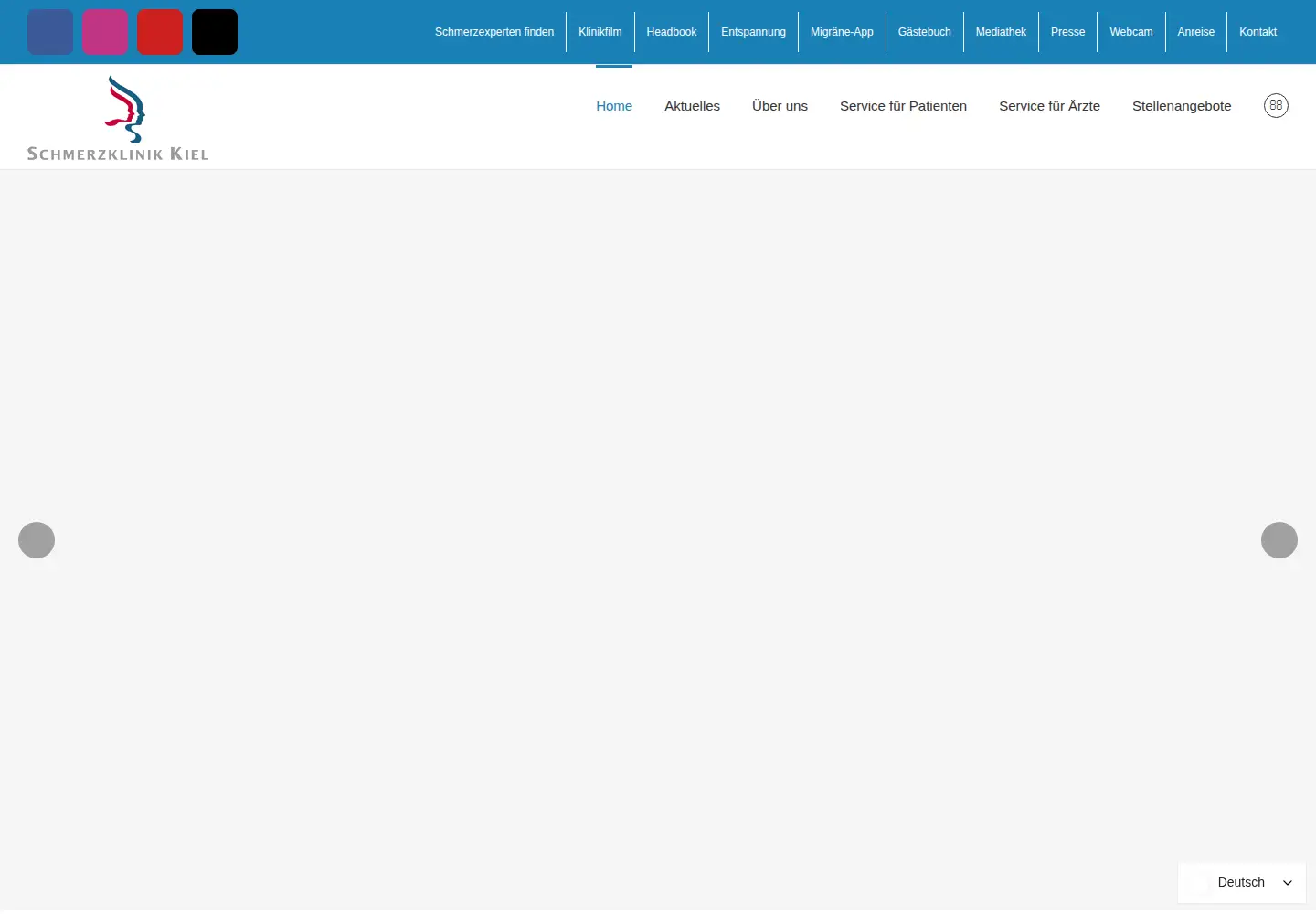Show the Anreise directions link

1196,32
